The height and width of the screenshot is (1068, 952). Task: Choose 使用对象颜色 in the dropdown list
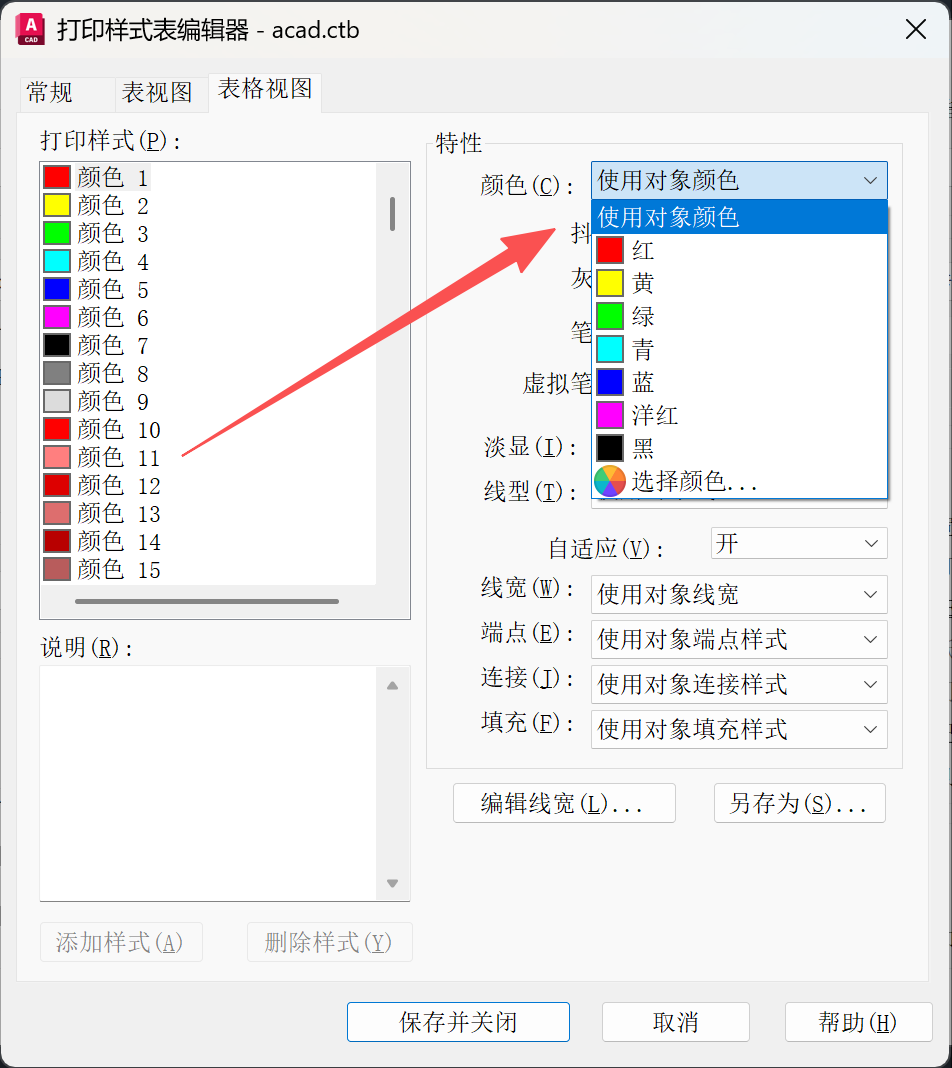(740, 217)
